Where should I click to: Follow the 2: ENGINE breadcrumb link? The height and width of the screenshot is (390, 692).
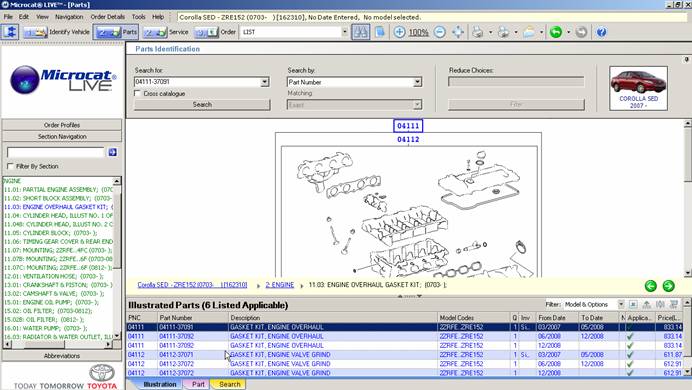point(280,285)
